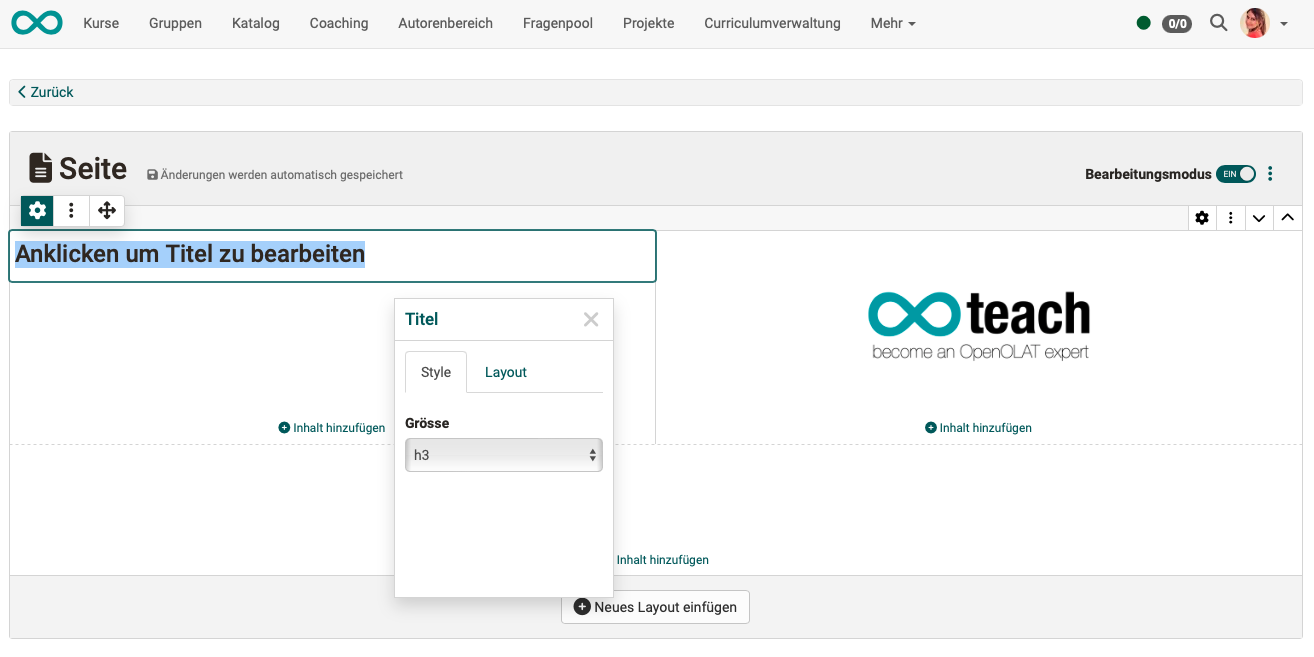This screenshot has height=657, width=1314.
Task: Click the user avatar picture
Action: pyautogui.click(x=1254, y=23)
